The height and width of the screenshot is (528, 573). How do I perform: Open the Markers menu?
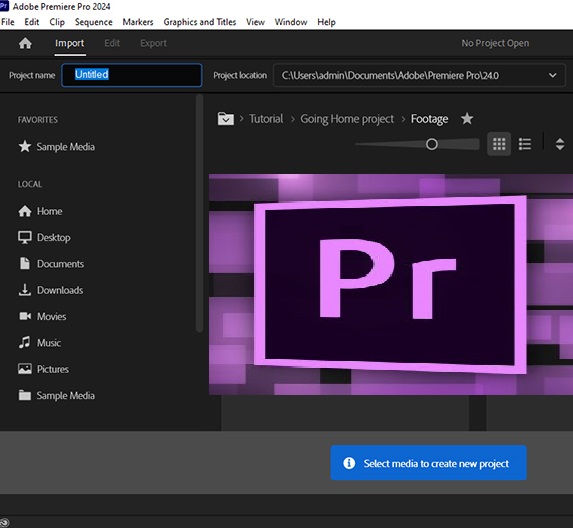click(138, 22)
